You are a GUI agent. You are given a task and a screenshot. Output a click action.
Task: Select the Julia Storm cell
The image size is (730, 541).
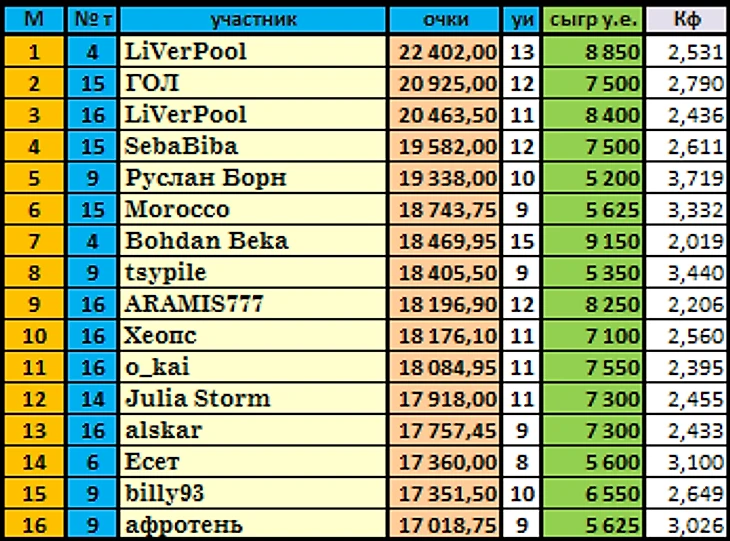coord(253,399)
